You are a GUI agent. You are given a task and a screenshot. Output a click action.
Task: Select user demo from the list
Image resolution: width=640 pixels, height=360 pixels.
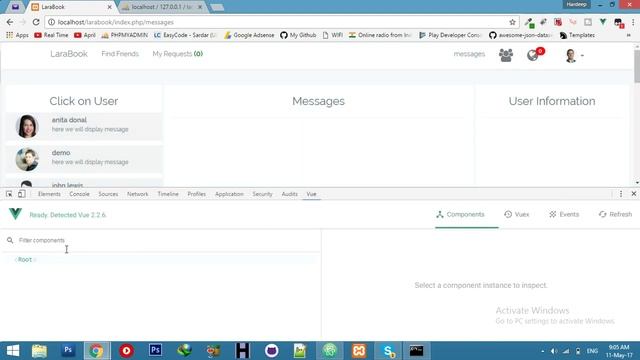click(84, 159)
